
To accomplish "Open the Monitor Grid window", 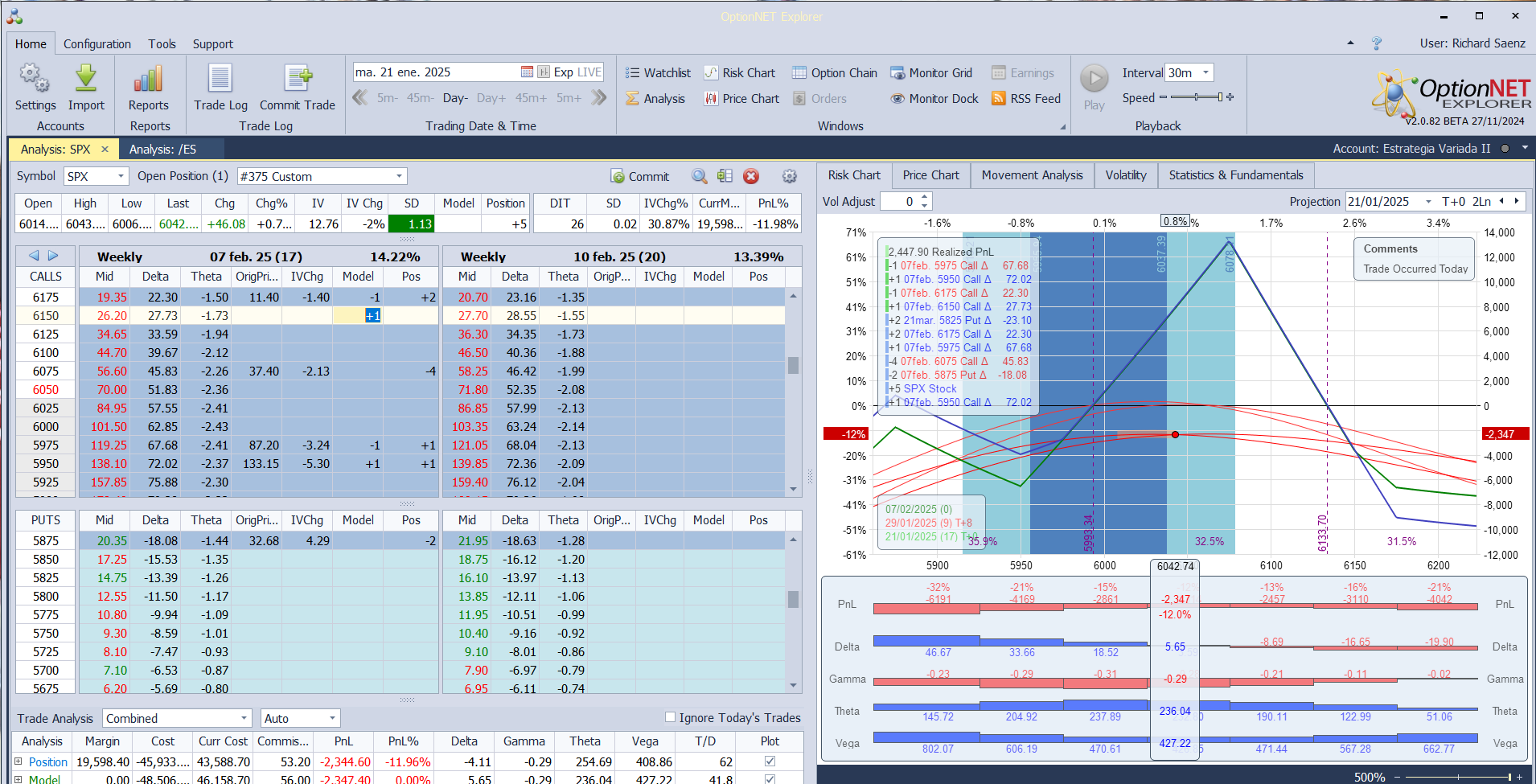I will pos(931,73).
